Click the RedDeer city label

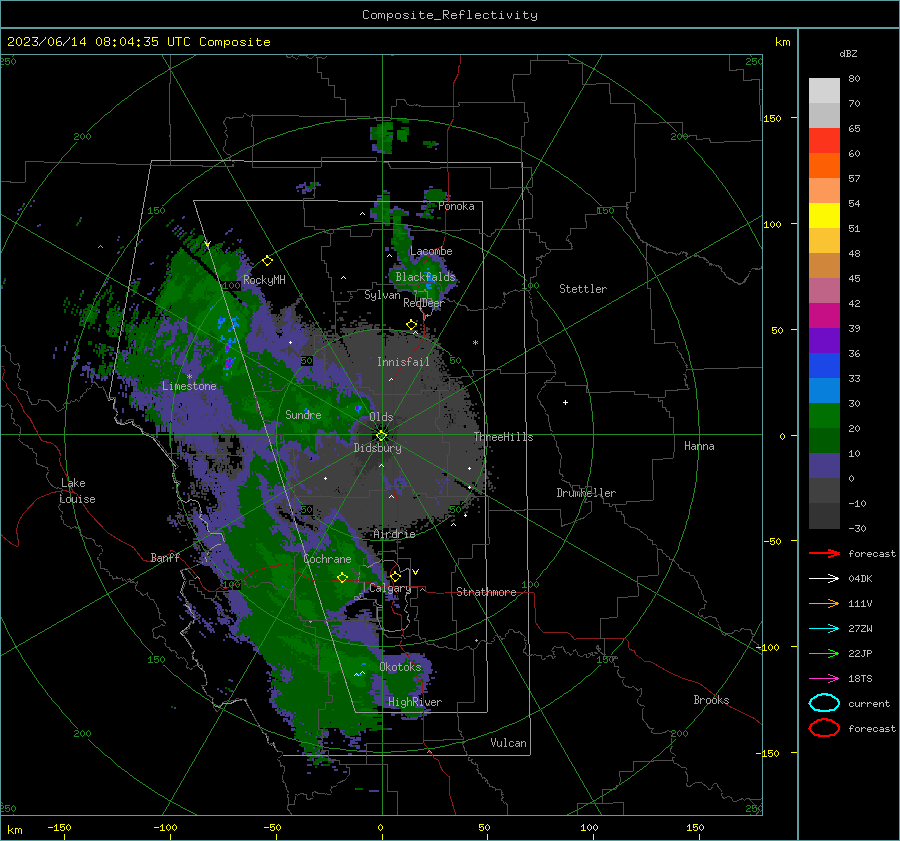[x=424, y=303]
